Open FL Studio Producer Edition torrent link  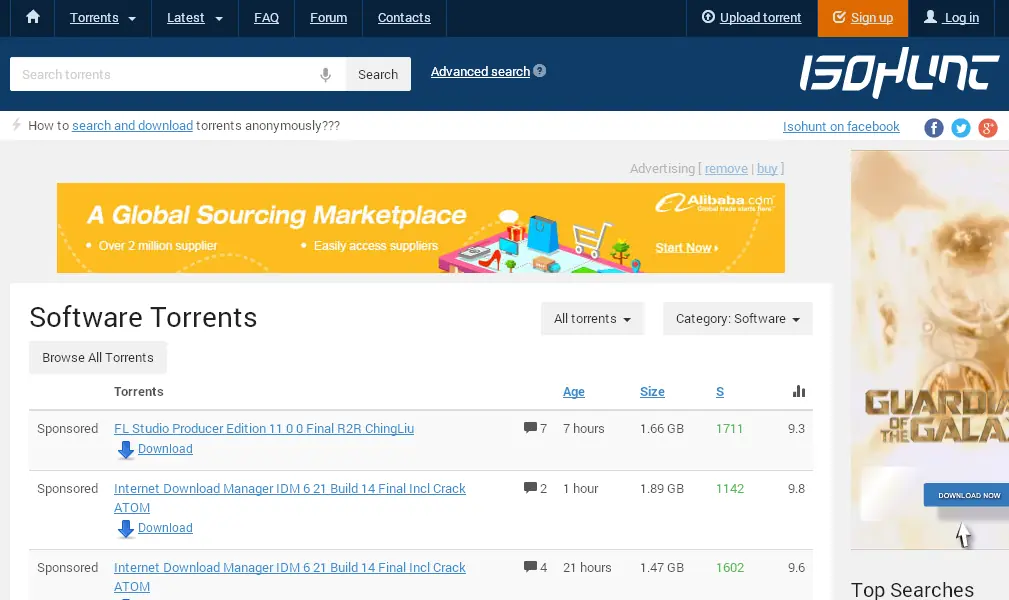(264, 428)
